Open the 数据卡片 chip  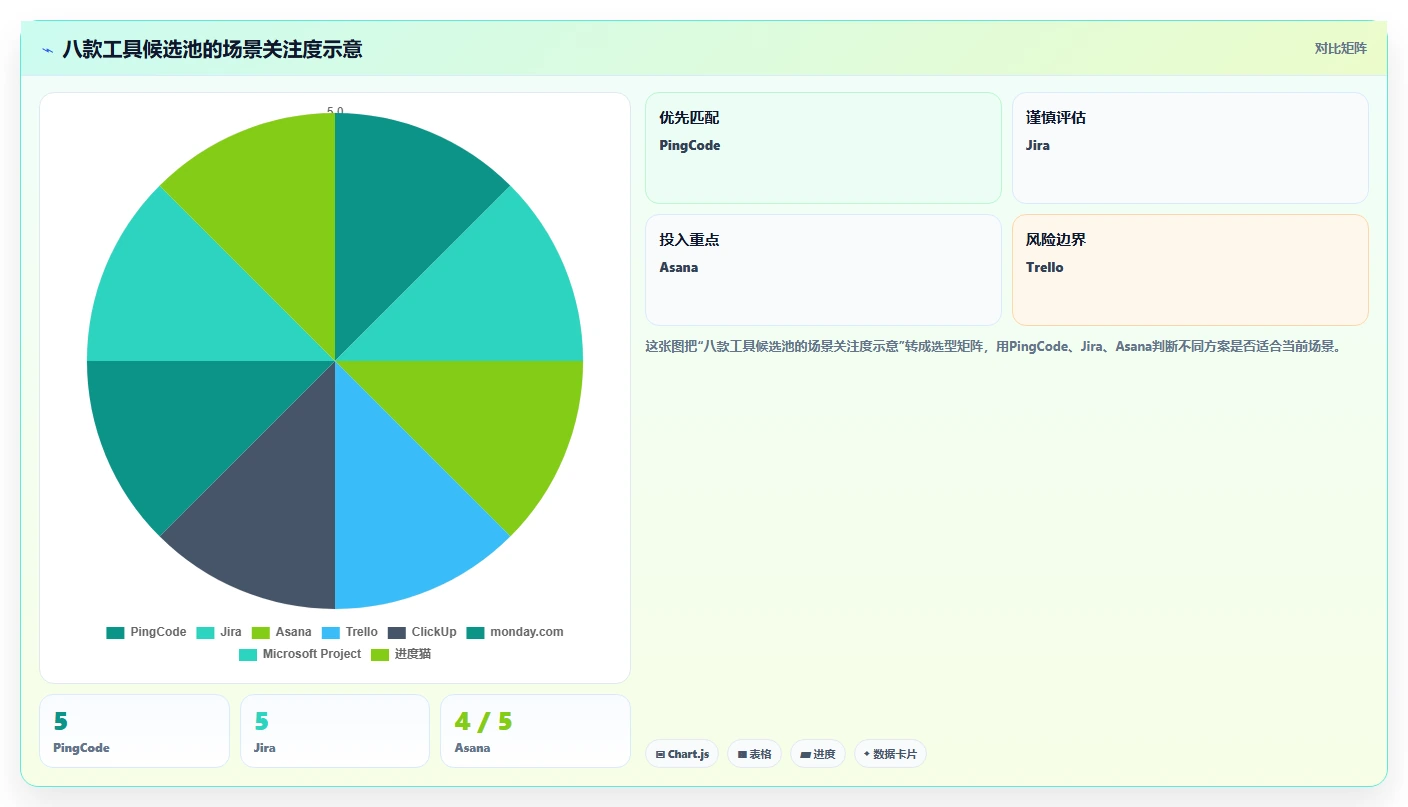(890, 754)
